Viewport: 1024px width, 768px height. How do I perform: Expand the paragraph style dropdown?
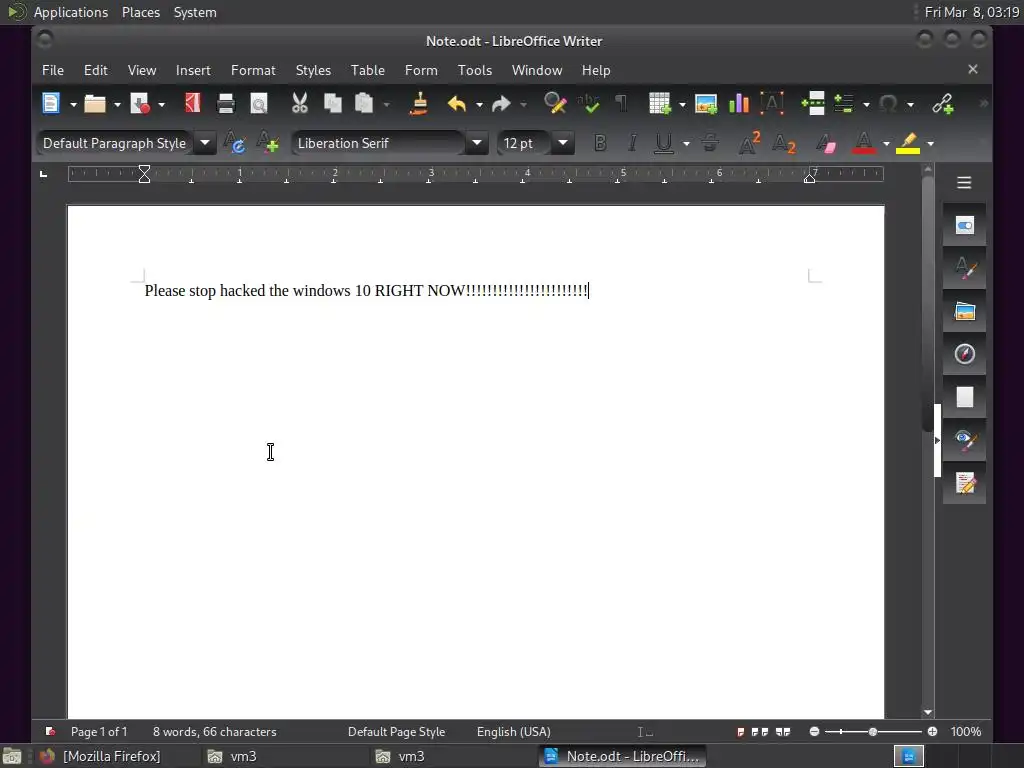click(204, 142)
